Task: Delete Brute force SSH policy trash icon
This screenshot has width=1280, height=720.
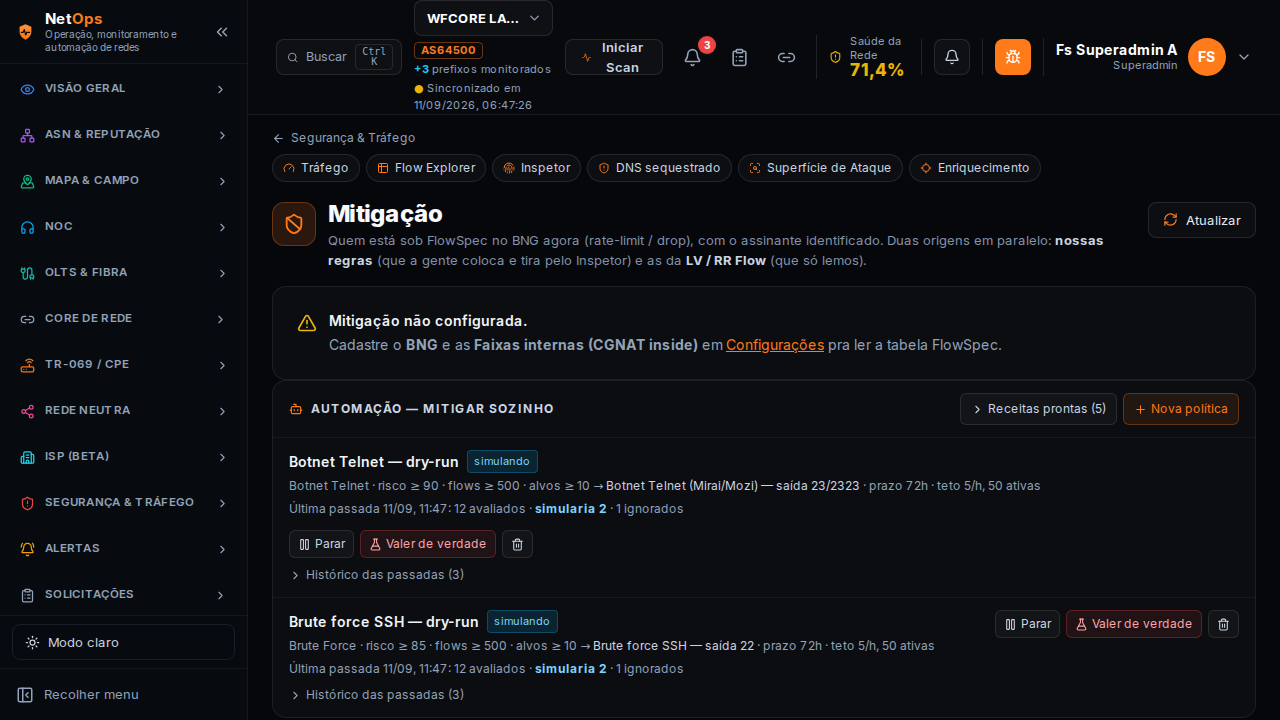Action: (1224, 624)
